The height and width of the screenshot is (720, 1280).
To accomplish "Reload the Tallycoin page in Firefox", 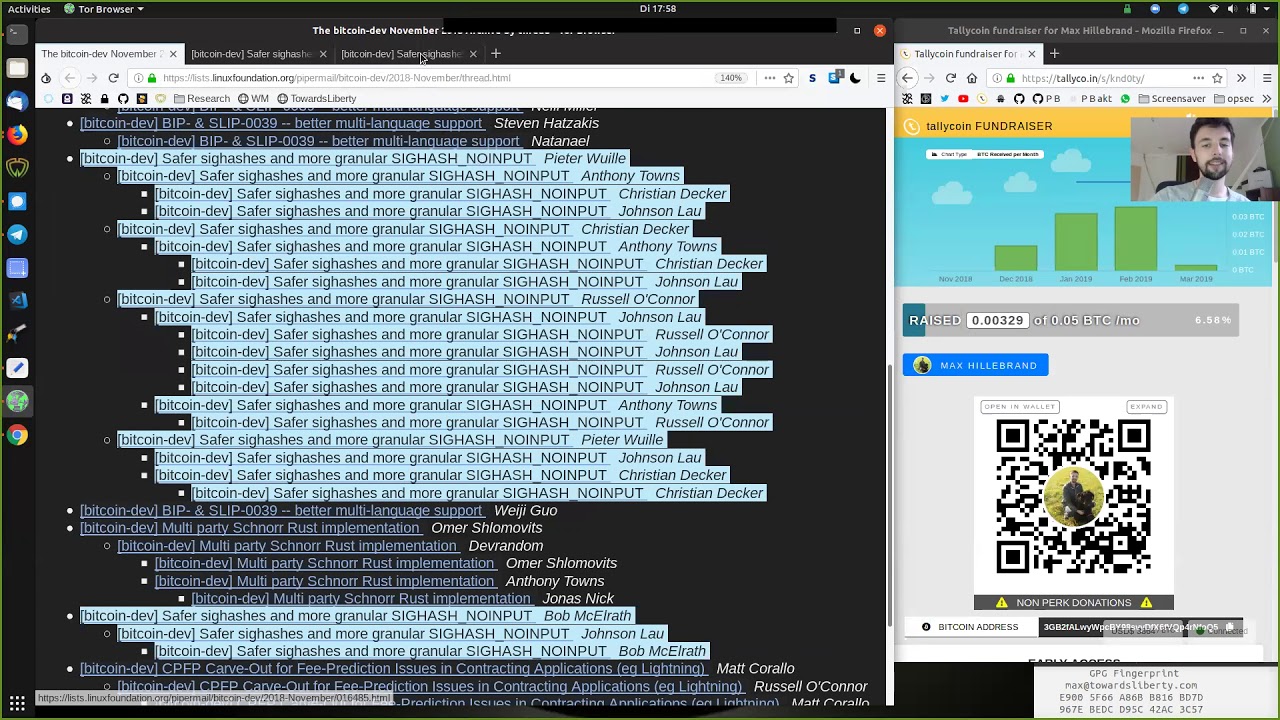I will 951,78.
